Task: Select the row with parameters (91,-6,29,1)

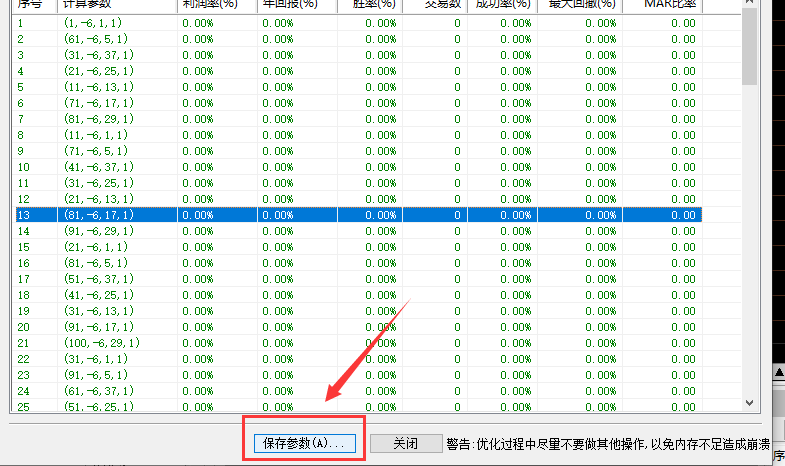Action: tap(358, 231)
